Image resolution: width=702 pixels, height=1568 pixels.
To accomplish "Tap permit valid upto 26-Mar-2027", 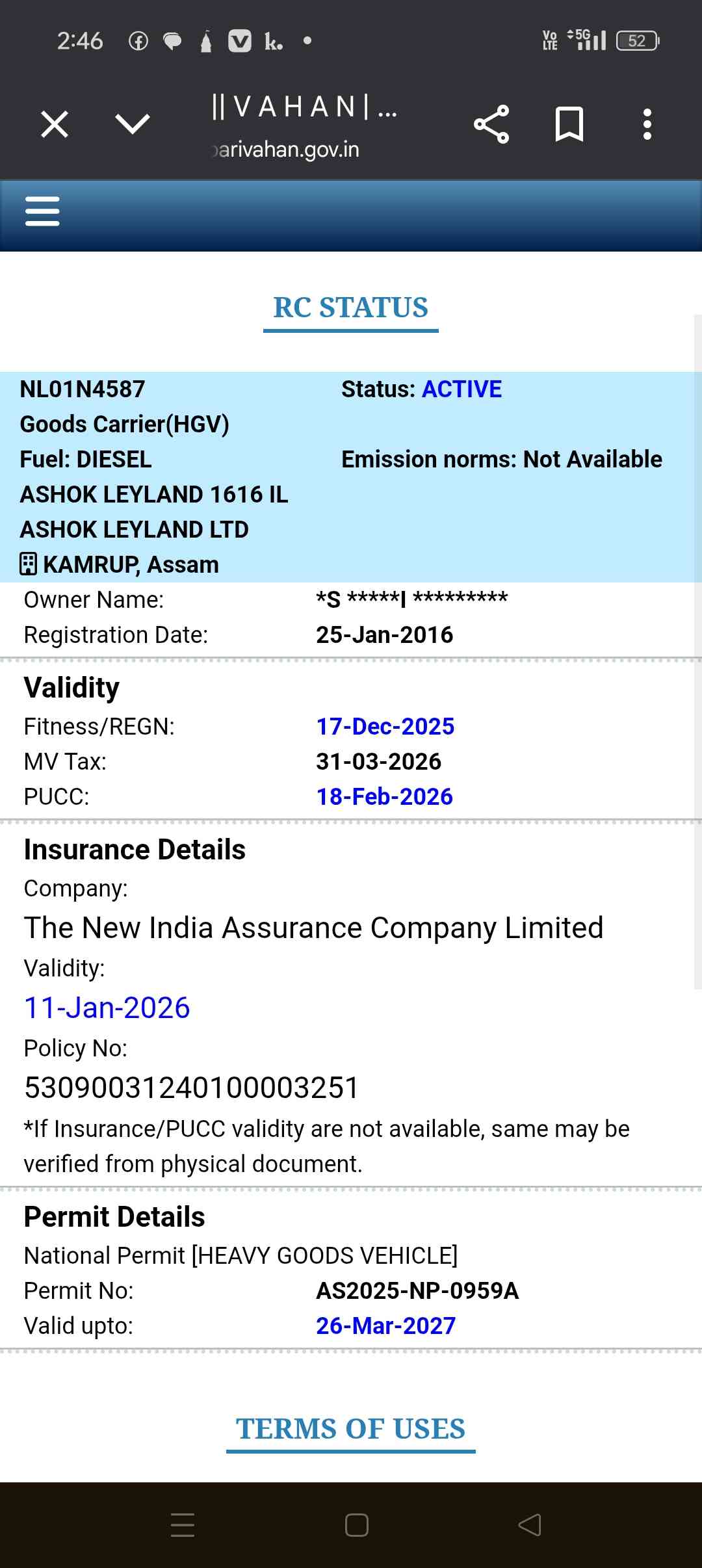I will point(385,1326).
